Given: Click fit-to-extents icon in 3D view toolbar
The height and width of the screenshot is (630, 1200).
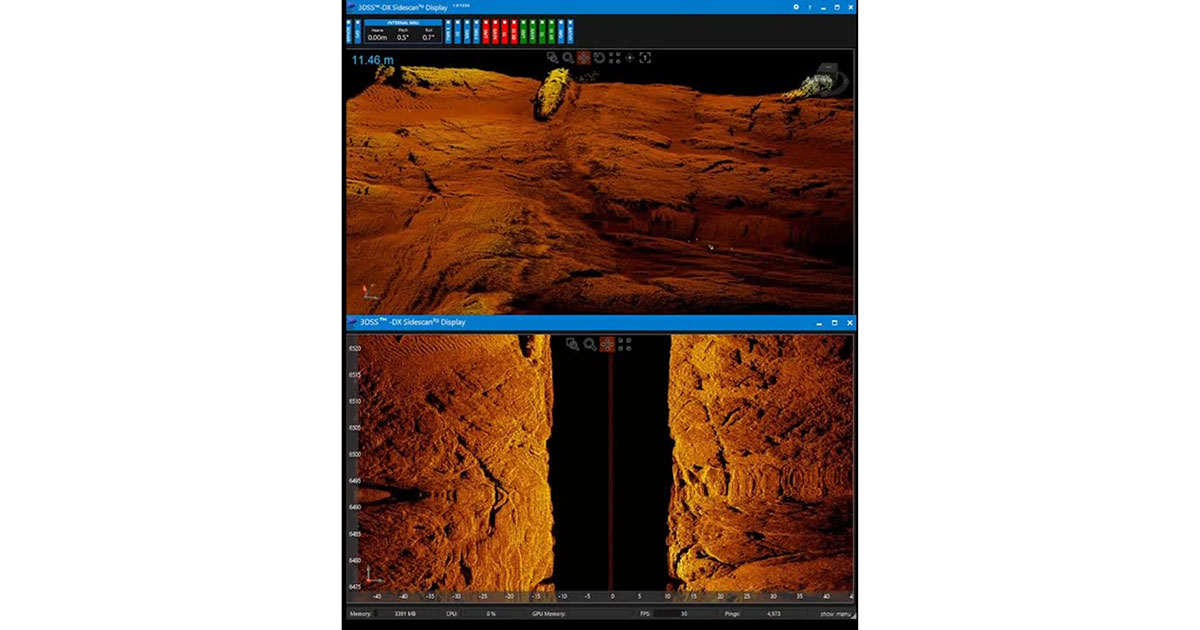Looking at the screenshot, I should (614, 58).
